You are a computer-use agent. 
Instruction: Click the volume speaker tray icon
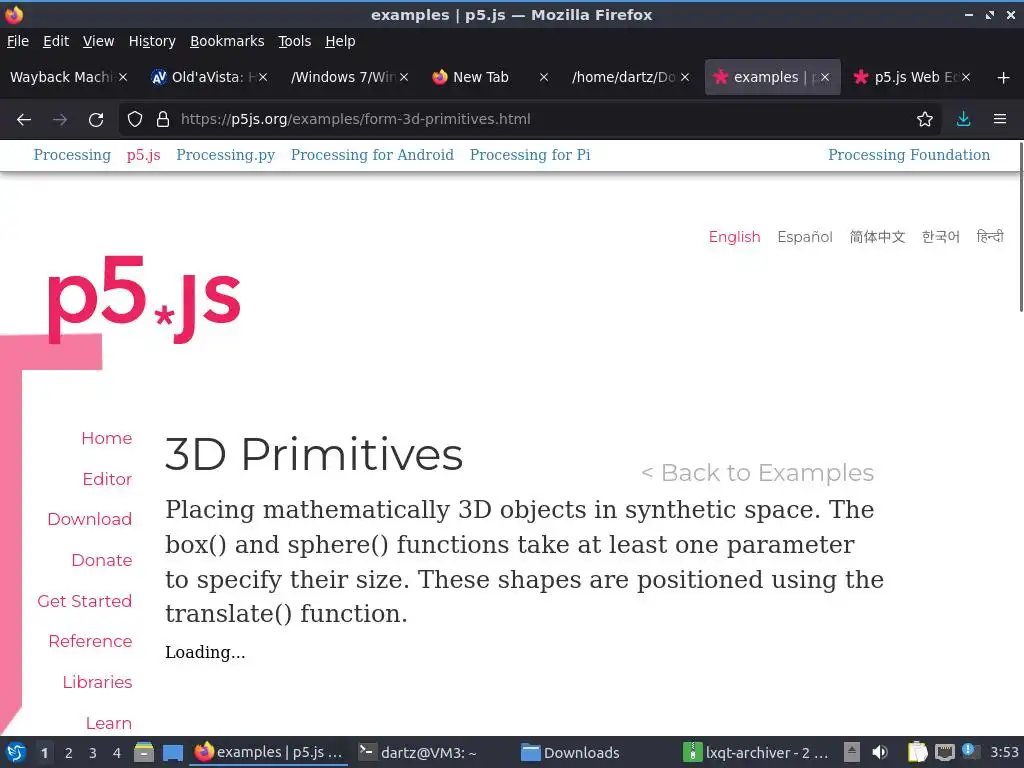(880, 752)
